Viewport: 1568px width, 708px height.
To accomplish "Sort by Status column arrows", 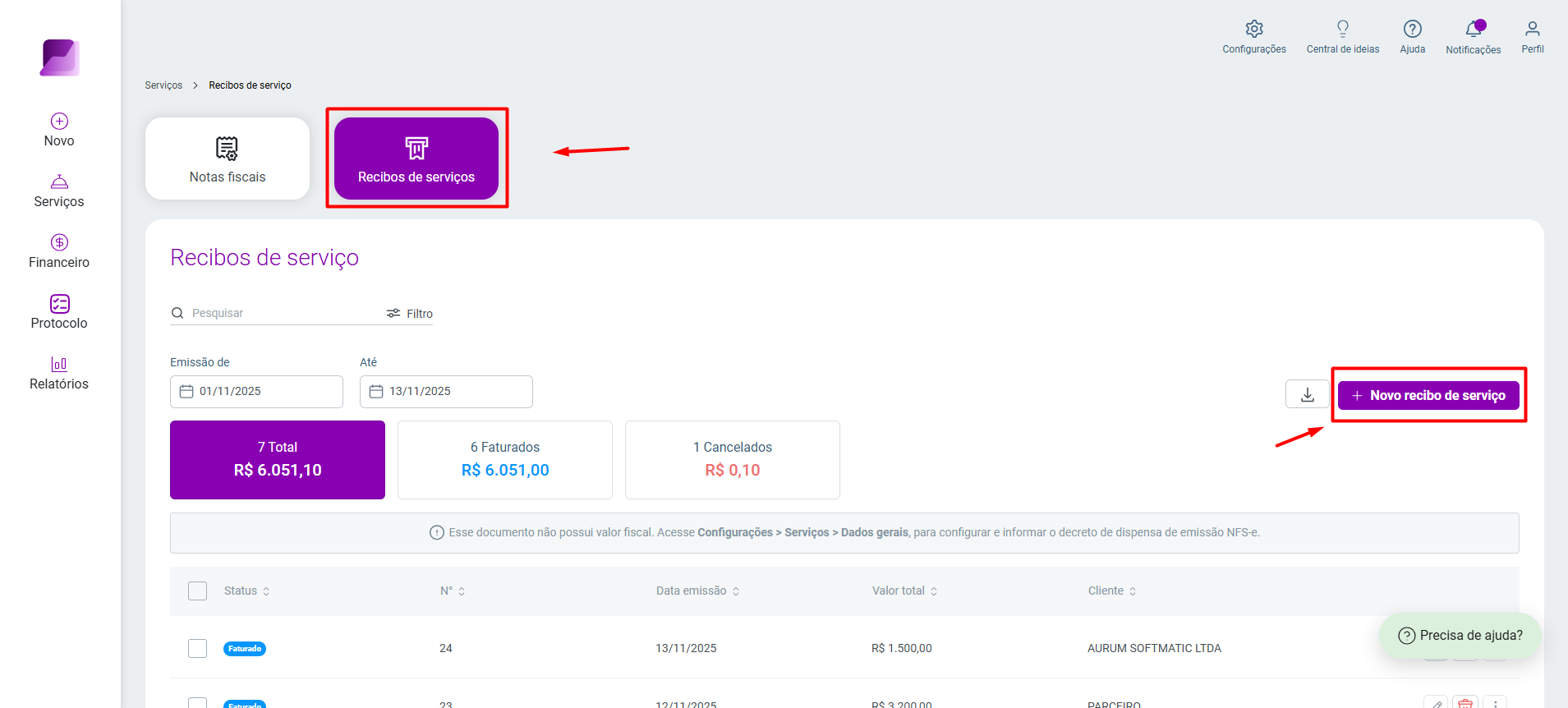I will [266, 591].
